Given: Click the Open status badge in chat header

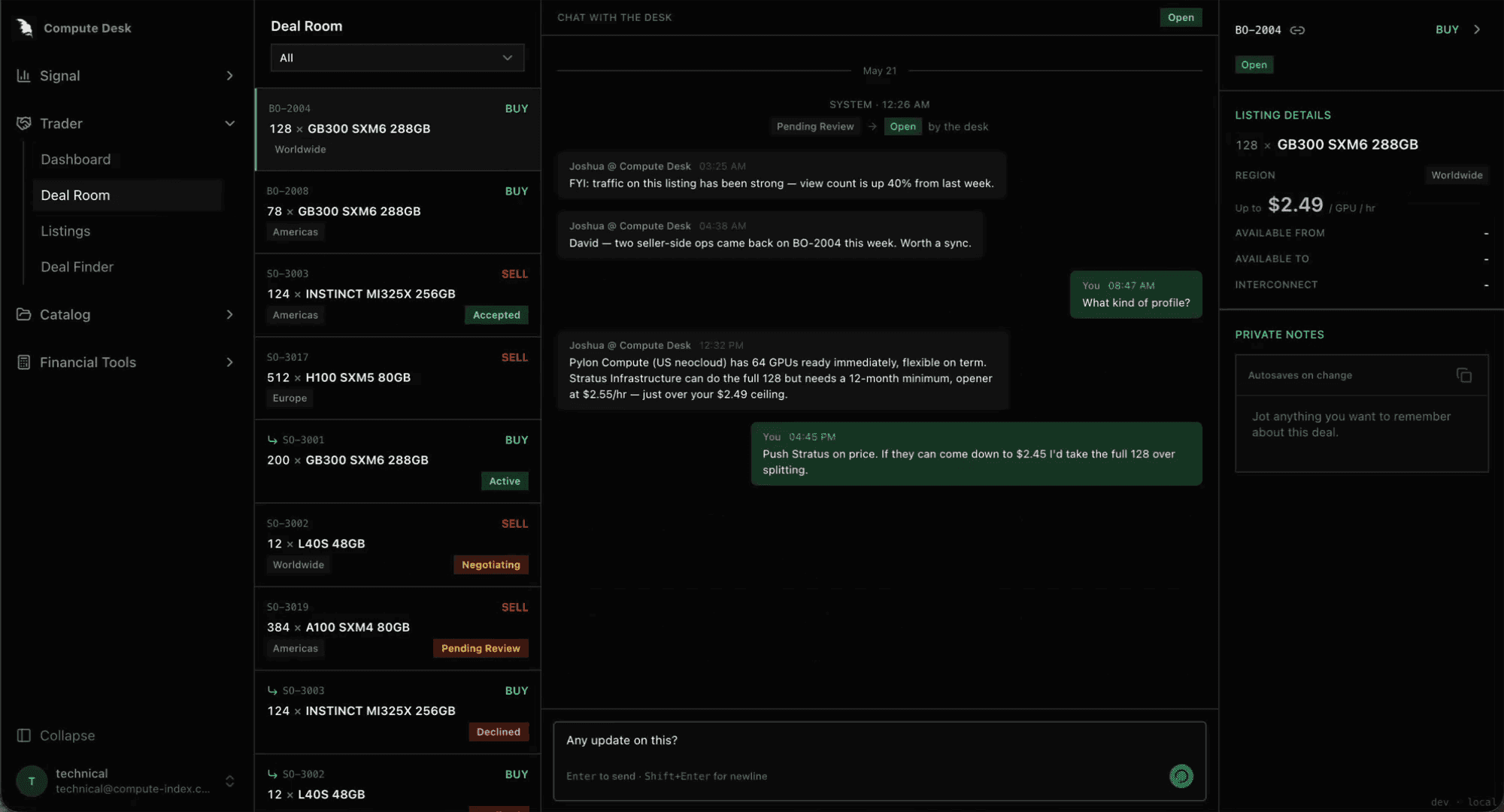Looking at the screenshot, I should click(1181, 17).
